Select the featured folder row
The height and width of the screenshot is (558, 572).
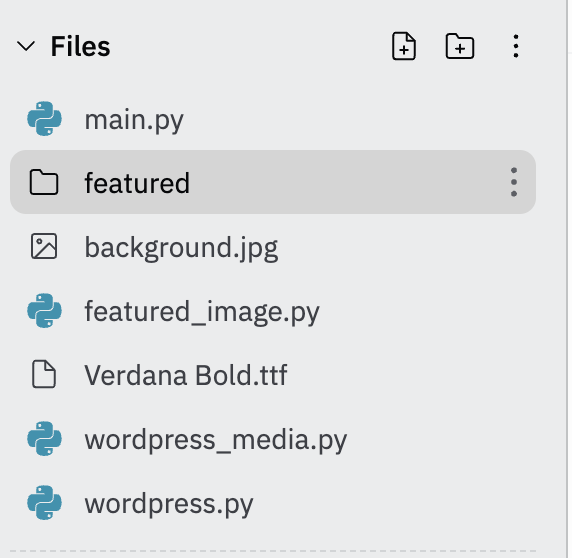point(273,182)
